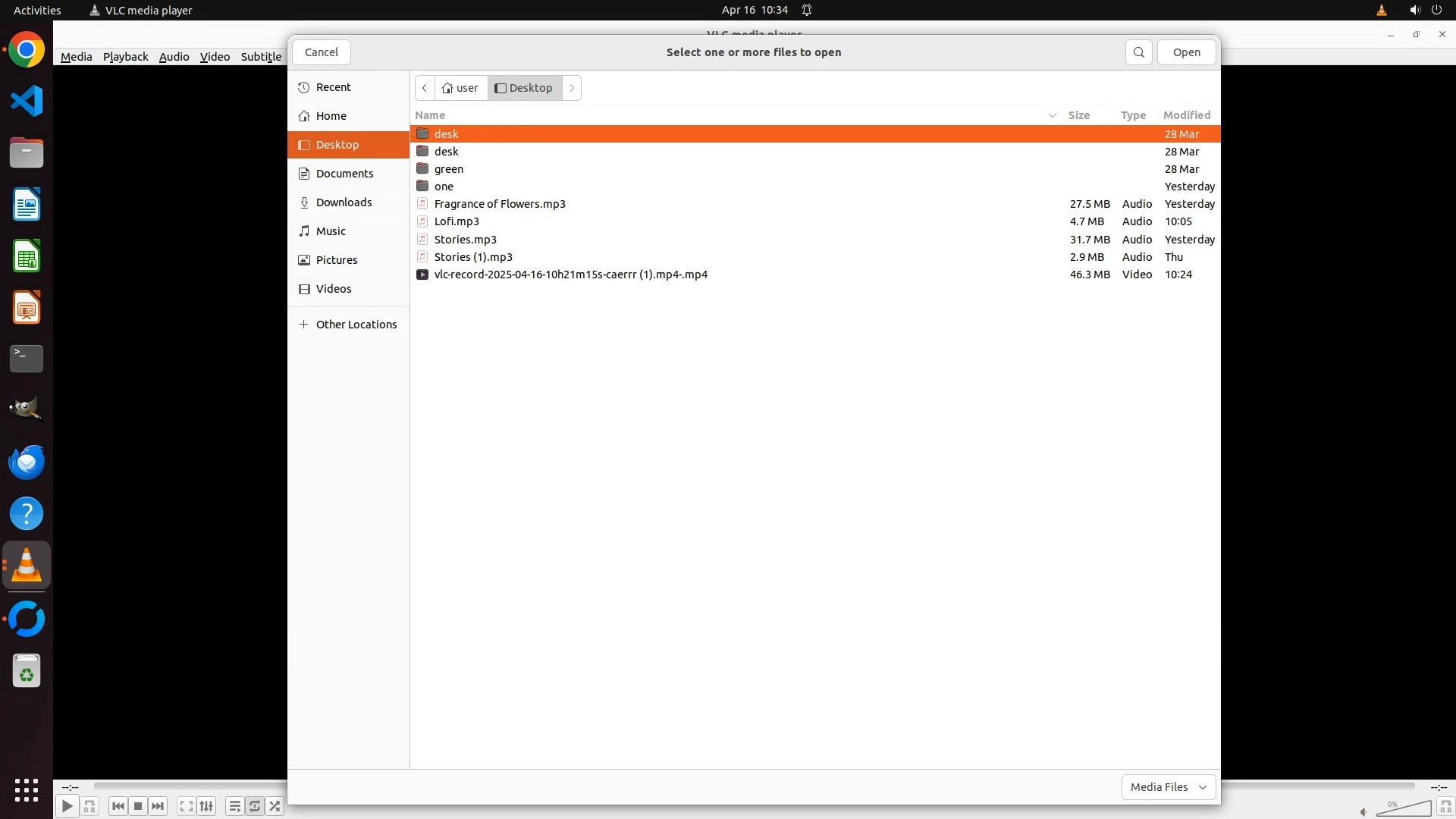This screenshot has height=819, width=1456.
Task: Open the Media Files filter dropdown
Action: tap(1168, 787)
